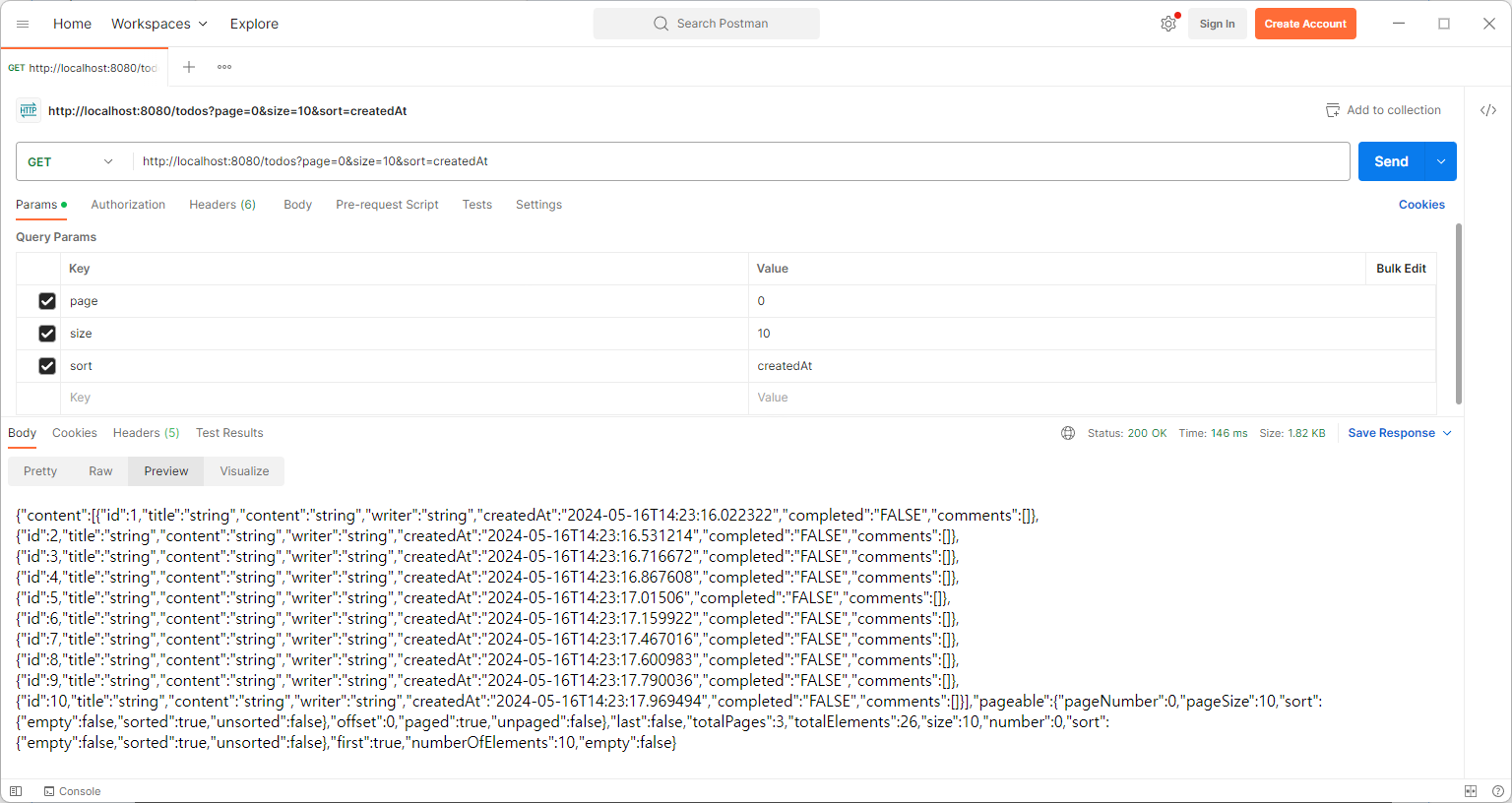The width and height of the screenshot is (1512, 803).
Task: Click the params panel vertical scrollbar
Action: click(x=1458, y=314)
